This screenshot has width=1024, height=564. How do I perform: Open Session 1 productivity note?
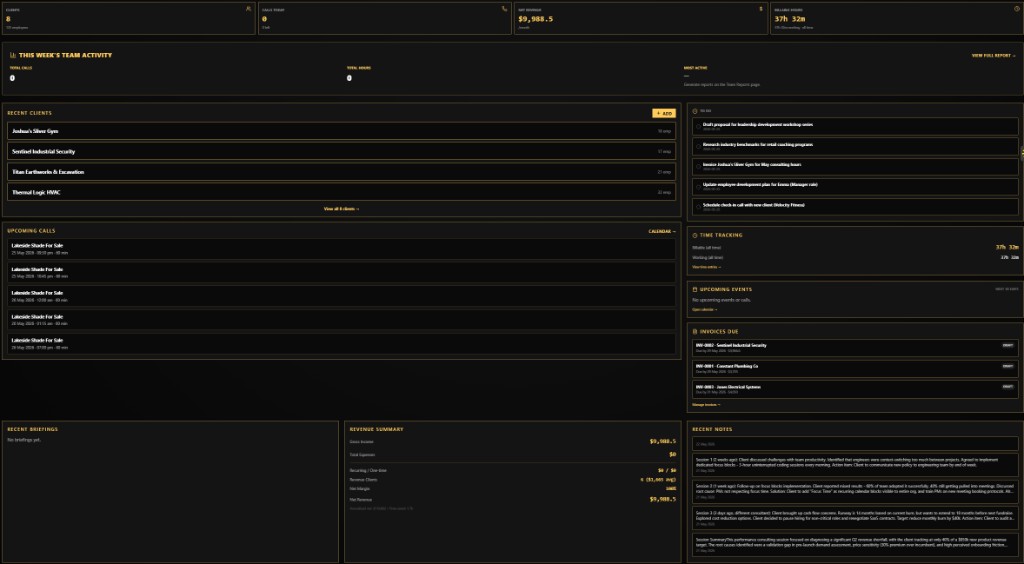[855, 465]
